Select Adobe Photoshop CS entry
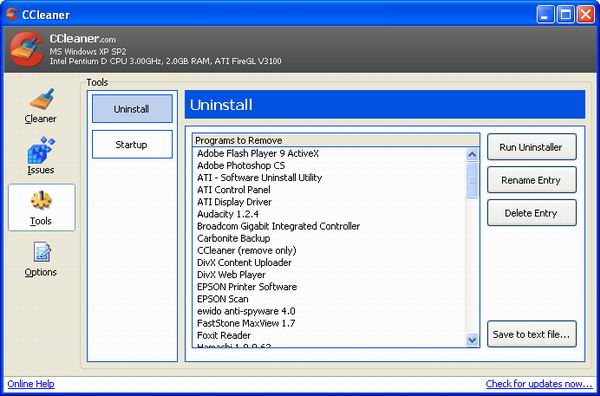600x396 pixels. (241, 166)
